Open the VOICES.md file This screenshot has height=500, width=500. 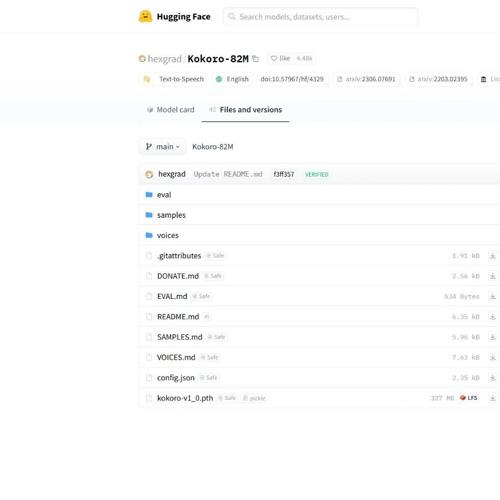[x=176, y=357]
